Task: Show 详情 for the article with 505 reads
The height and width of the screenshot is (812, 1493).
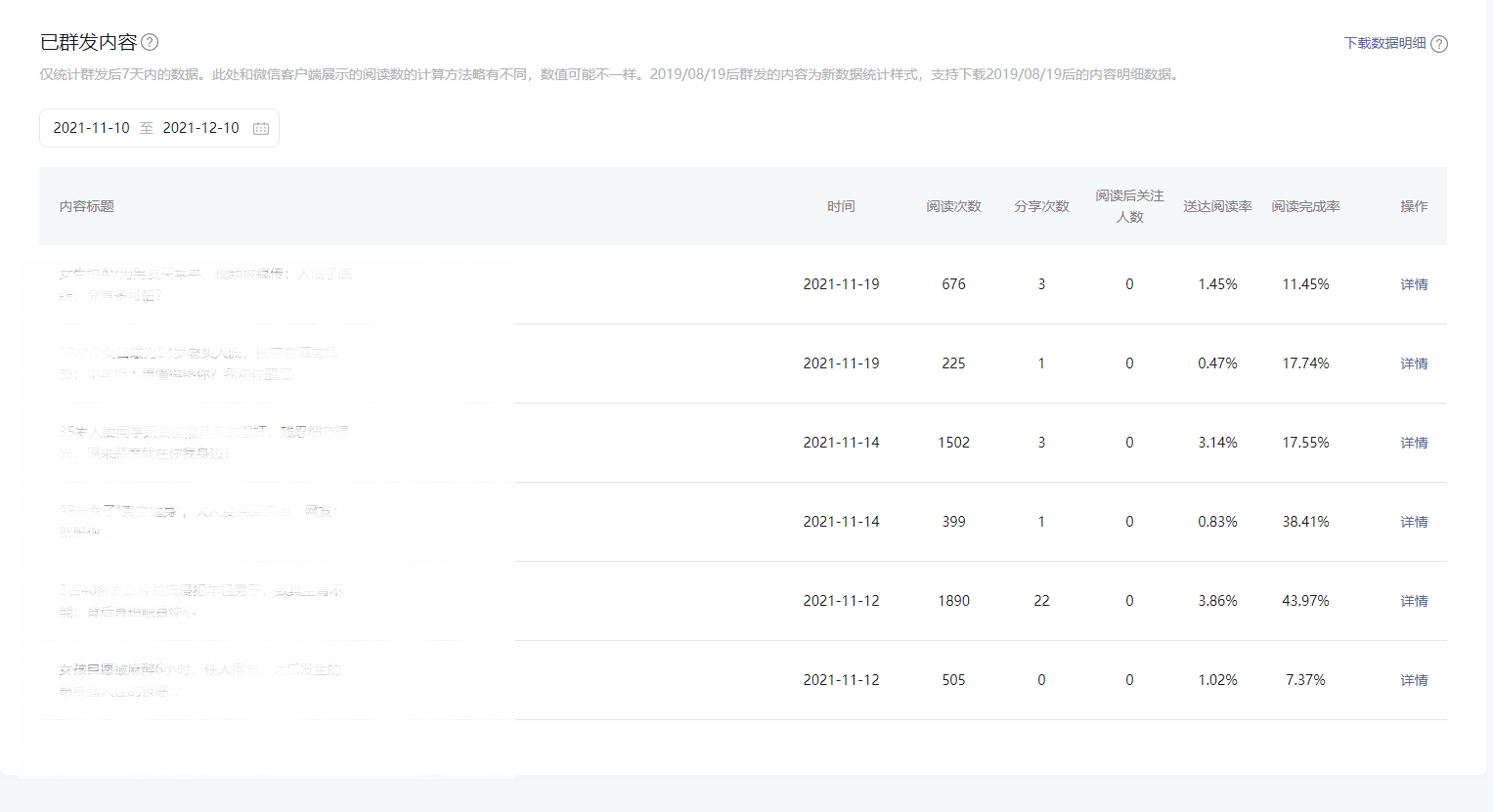Action: (x=1413, y=680)
